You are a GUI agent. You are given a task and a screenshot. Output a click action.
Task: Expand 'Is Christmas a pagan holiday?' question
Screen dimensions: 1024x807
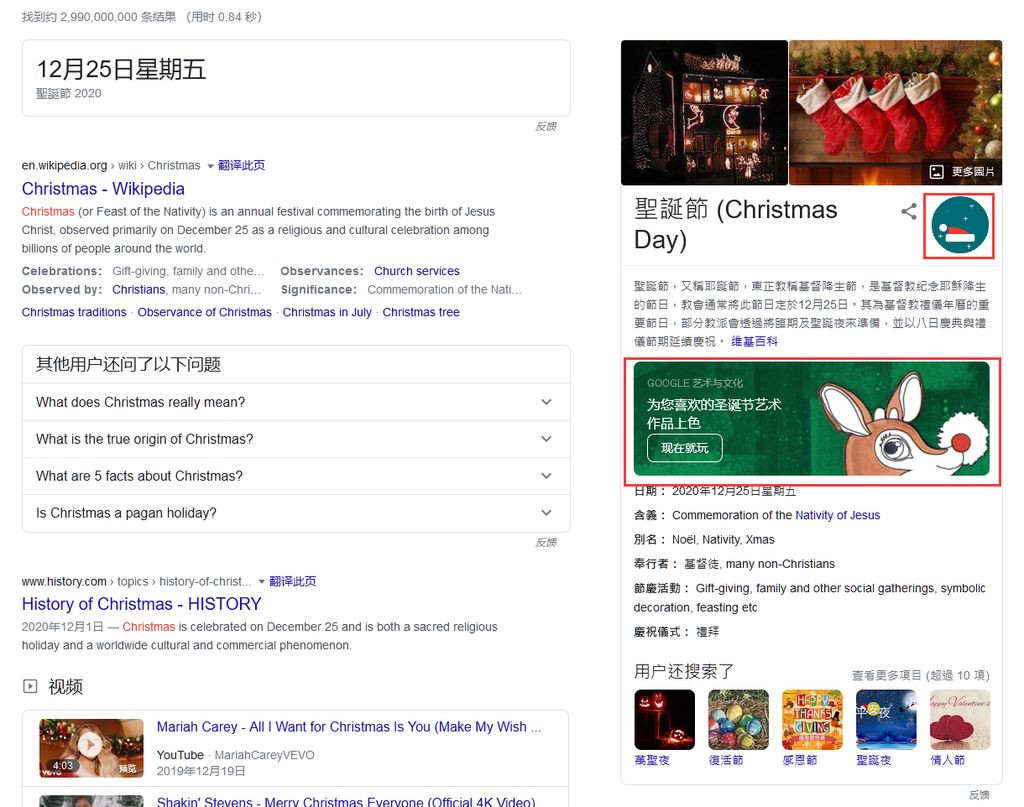coord(296,513)
